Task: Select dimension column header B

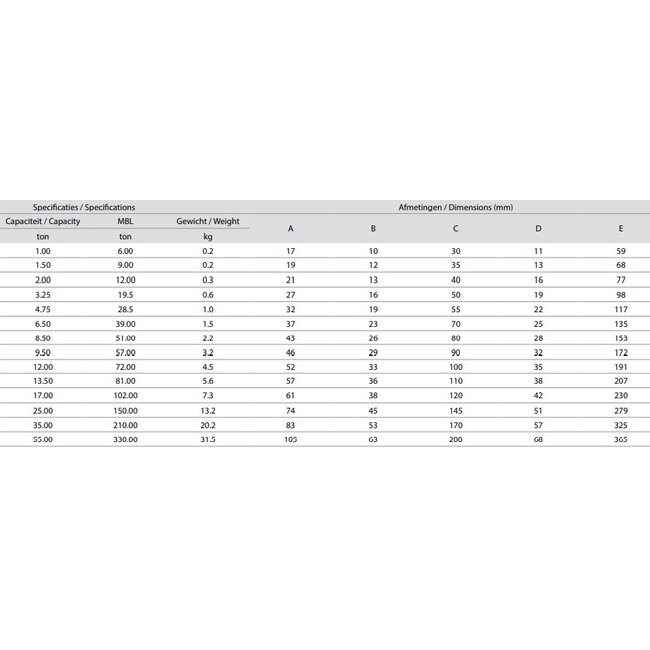Action: point(373,228)
